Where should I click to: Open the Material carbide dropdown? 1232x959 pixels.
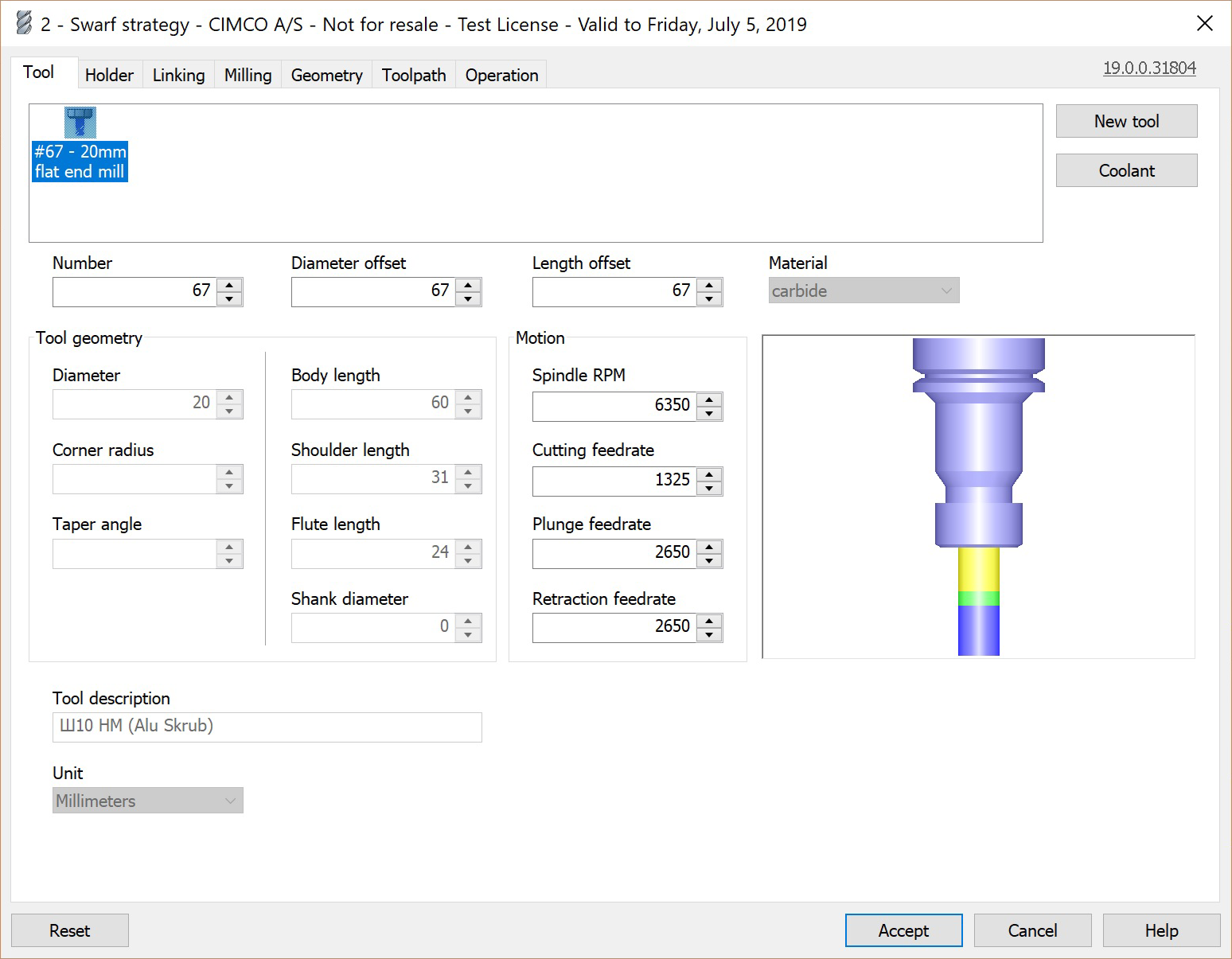pyautogui.click(x=864, y=290)
